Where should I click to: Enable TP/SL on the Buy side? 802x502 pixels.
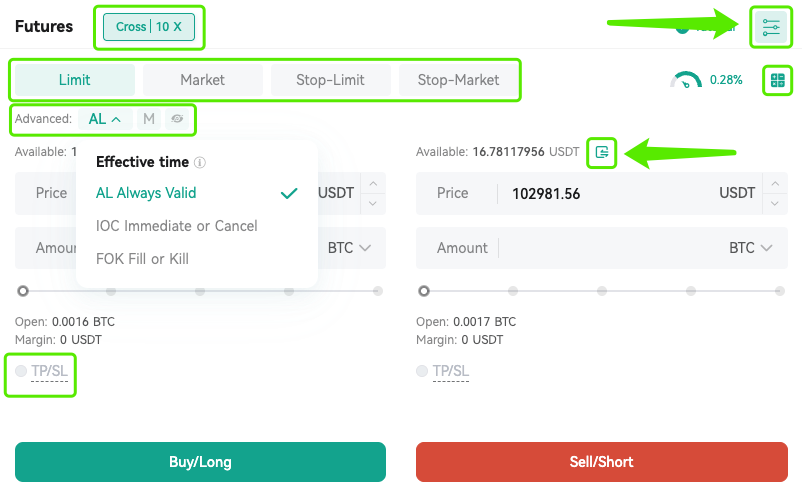(41, 371)
